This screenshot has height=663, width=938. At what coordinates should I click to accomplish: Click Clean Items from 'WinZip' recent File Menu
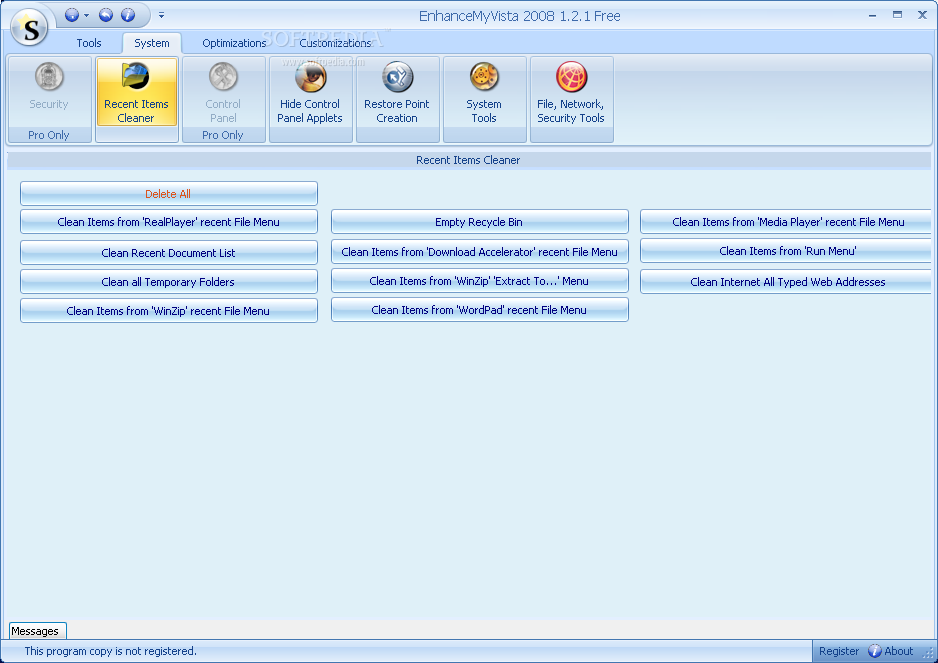point(169,311)
